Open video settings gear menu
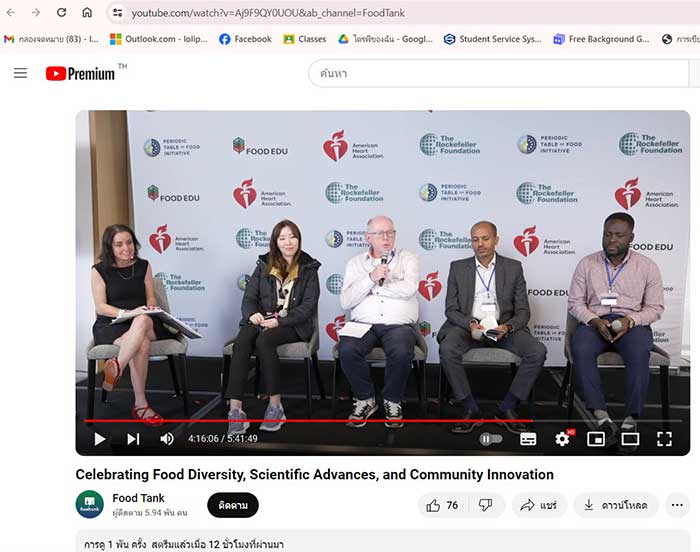Screen dimensions: 700x552 [x=562, y=439]
